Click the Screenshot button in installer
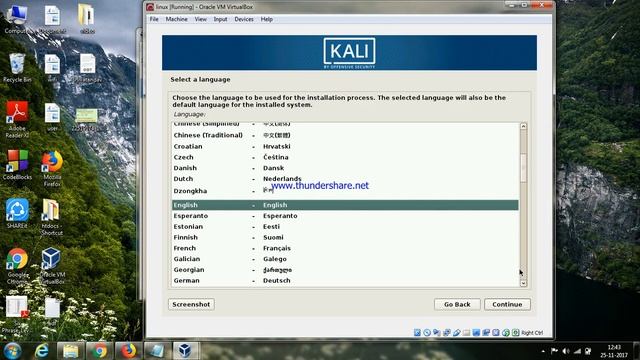Screen dimensions: 640x360 191,304
